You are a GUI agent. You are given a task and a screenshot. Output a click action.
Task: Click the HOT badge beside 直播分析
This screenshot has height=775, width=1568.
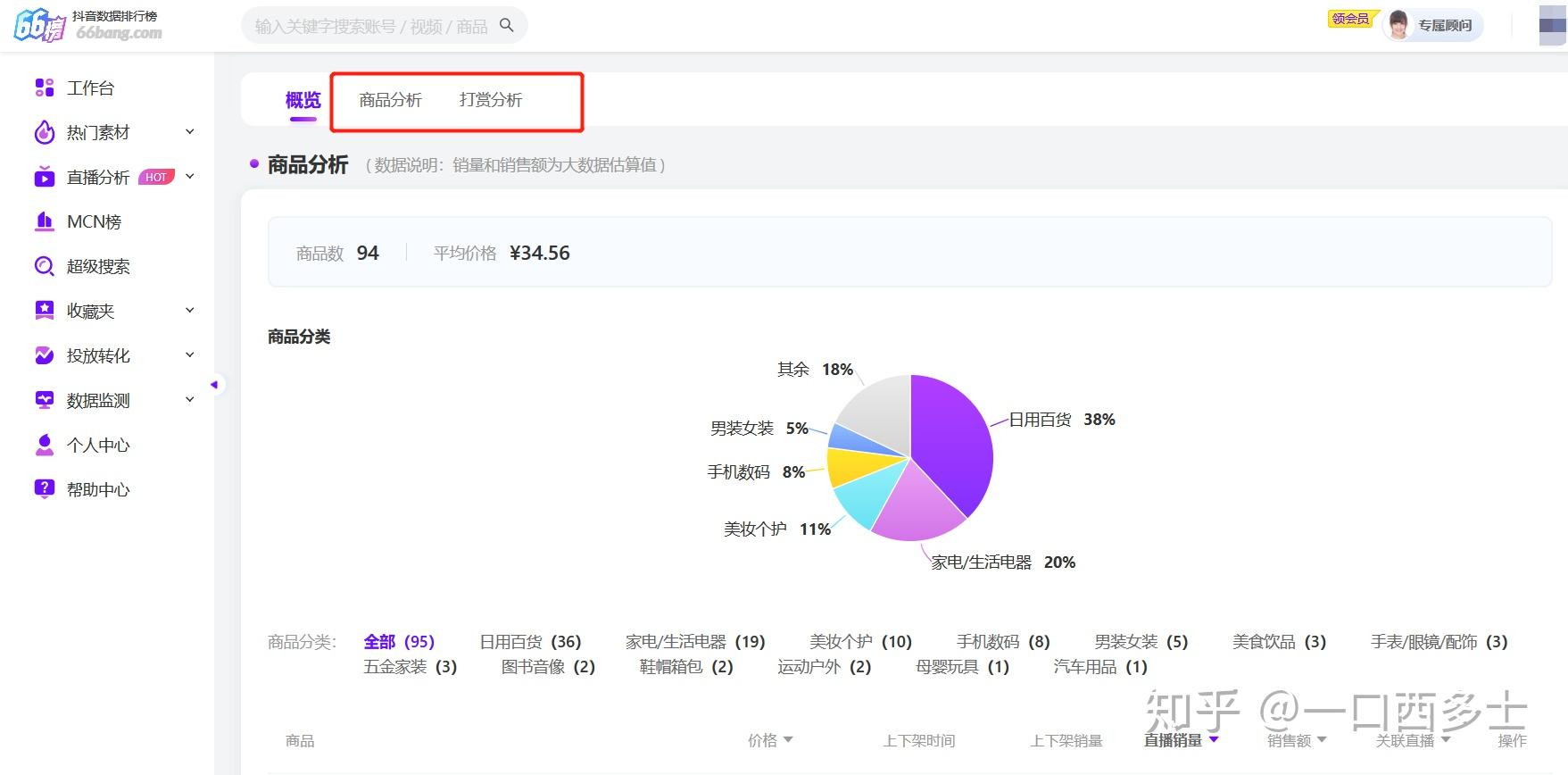156,177
